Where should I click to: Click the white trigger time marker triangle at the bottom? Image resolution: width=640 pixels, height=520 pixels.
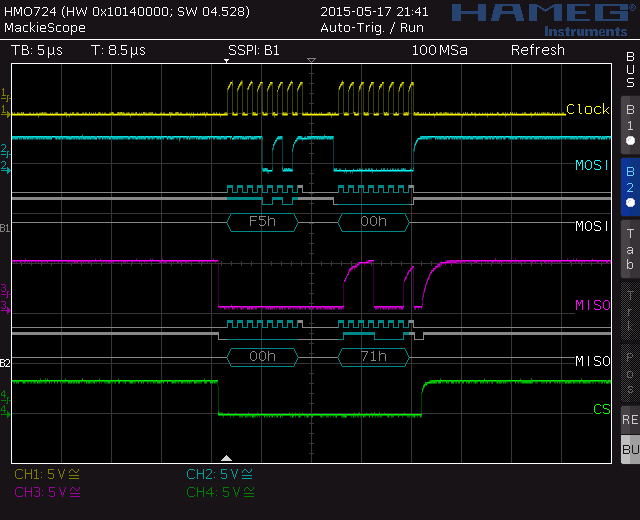[226, 458]
